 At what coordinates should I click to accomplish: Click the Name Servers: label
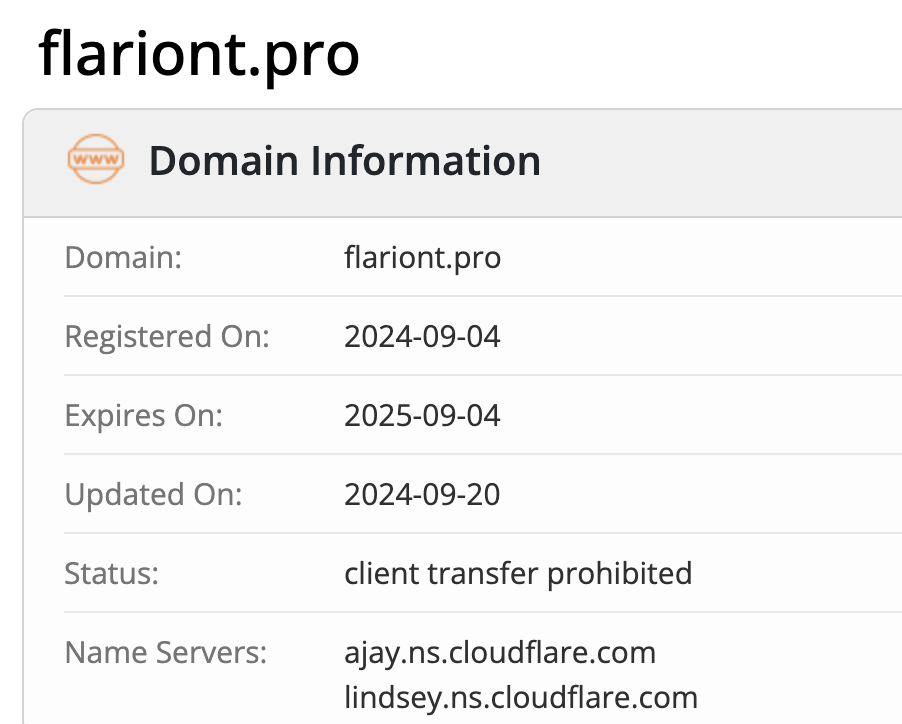166,653
